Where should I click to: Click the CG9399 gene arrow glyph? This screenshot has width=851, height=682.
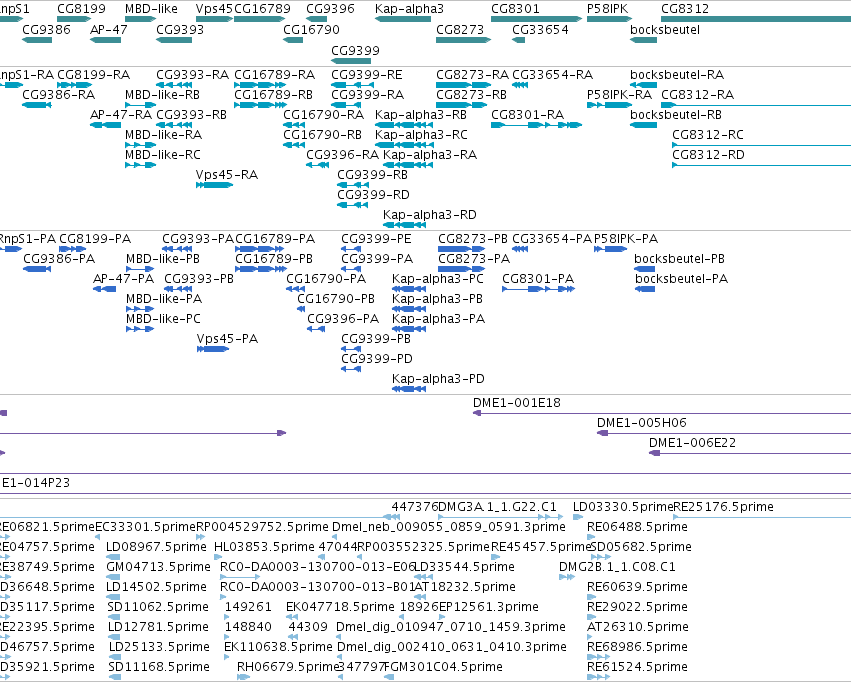(x=351, y=61)
